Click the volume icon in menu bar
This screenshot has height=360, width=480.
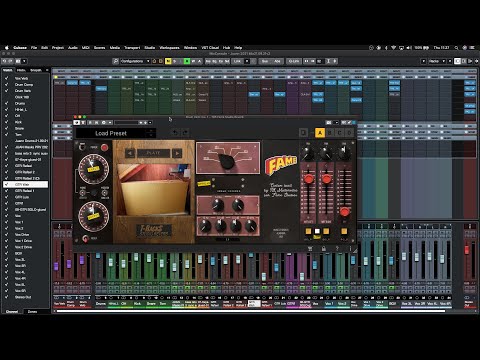(x=409, y=48)
